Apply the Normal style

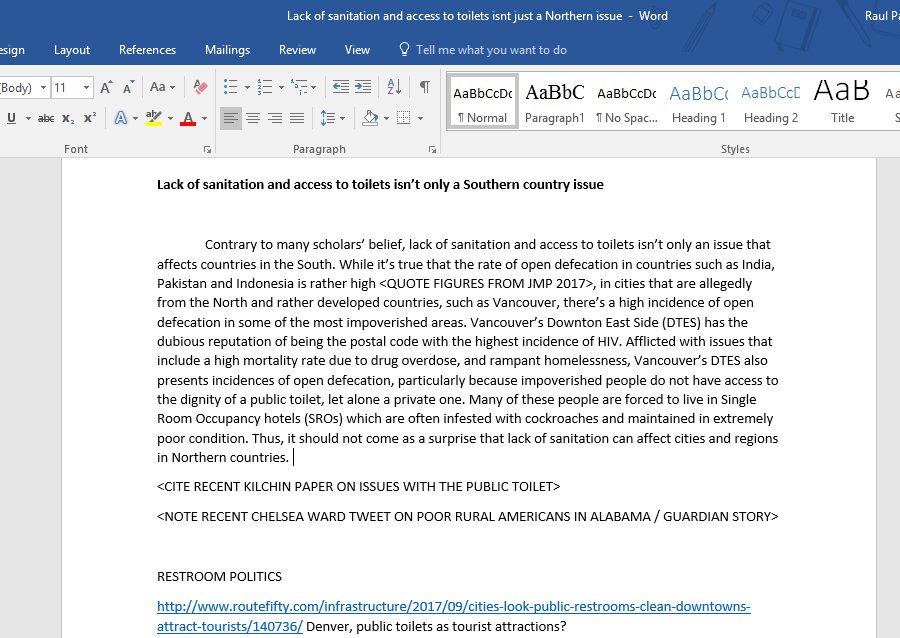(483, 102)
